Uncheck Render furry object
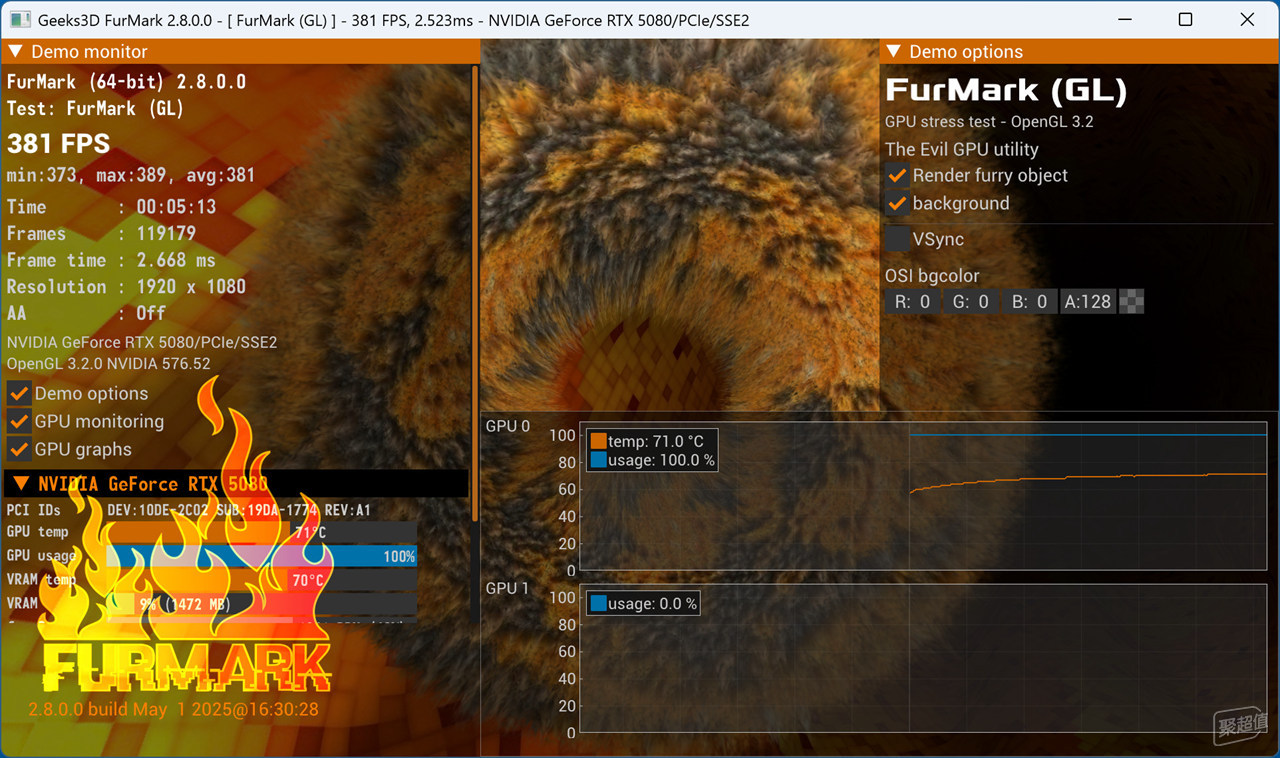1280x758 pixels. 897,175
